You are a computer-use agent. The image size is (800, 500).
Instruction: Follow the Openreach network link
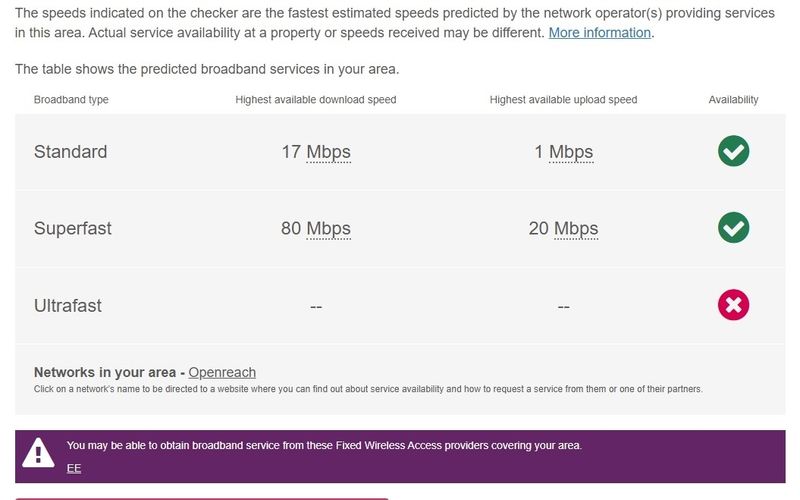(222, 373)
